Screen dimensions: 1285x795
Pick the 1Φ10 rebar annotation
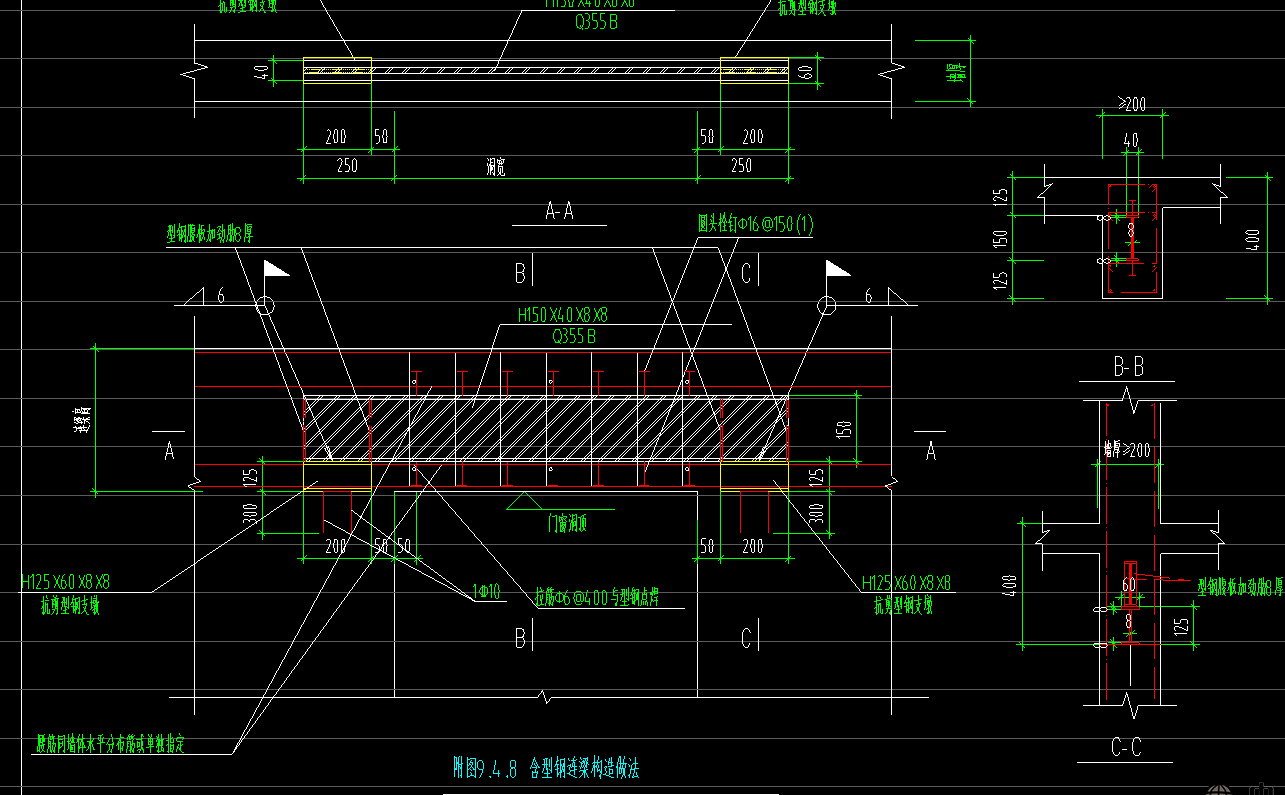(485, 593)
